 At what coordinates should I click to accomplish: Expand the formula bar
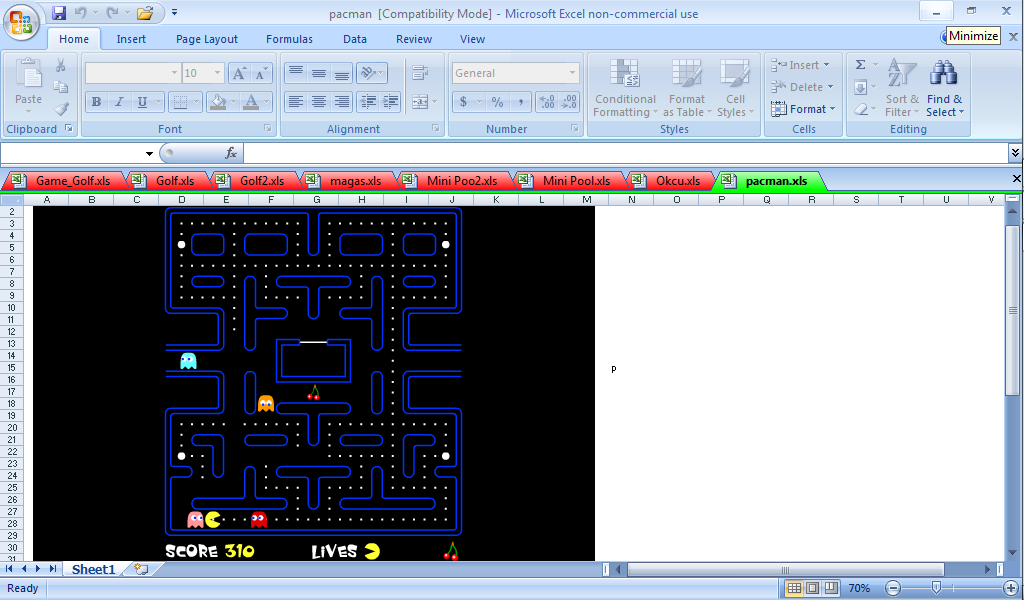(x=1015, y=153)
